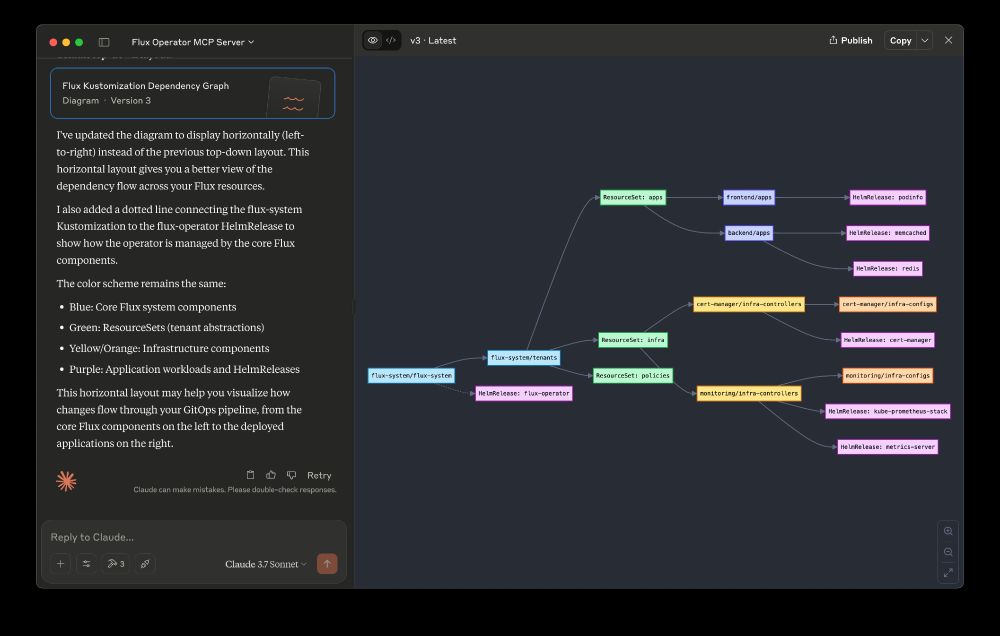The image size is (1000, 636).
Task: Open the MCP tools icon showing 3
Action: 115,563
